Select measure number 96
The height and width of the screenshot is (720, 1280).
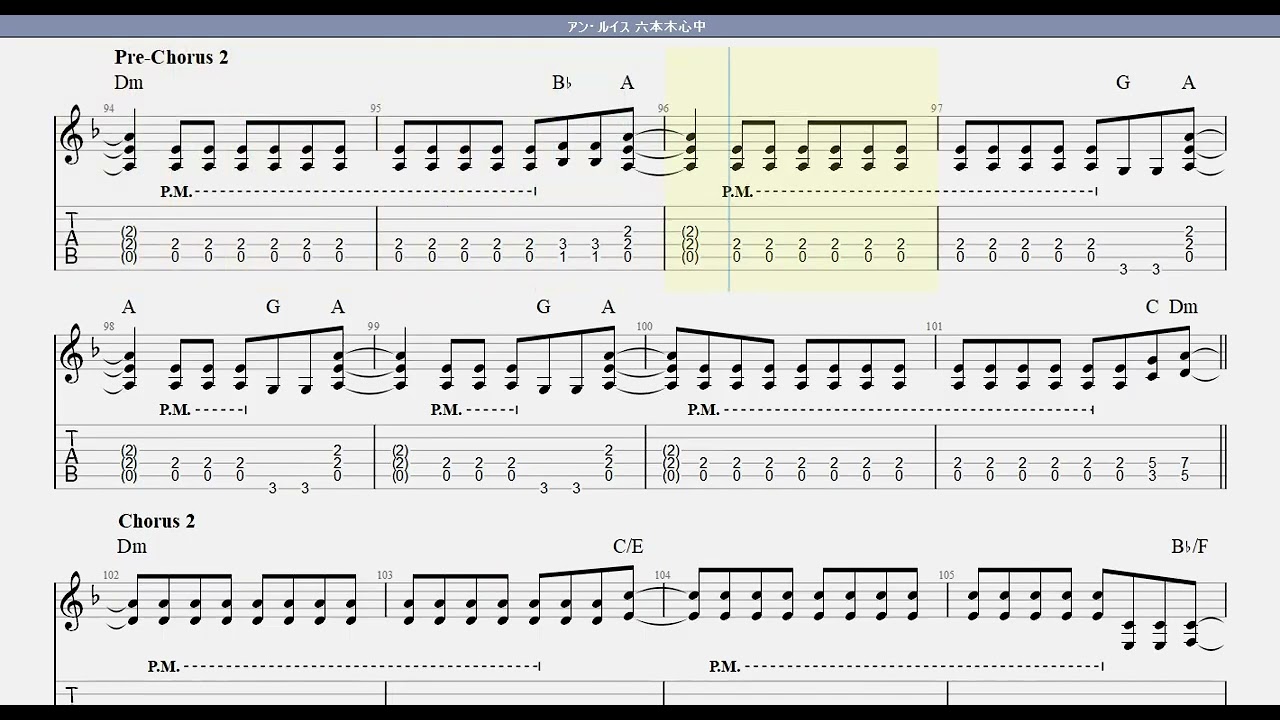663,108
